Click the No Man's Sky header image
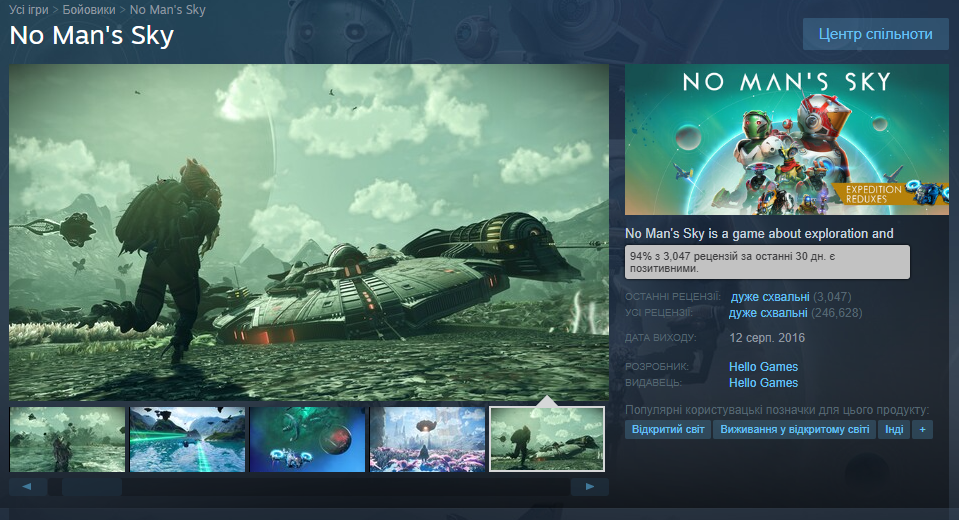959x520 pixels. [x=787, y=139]
